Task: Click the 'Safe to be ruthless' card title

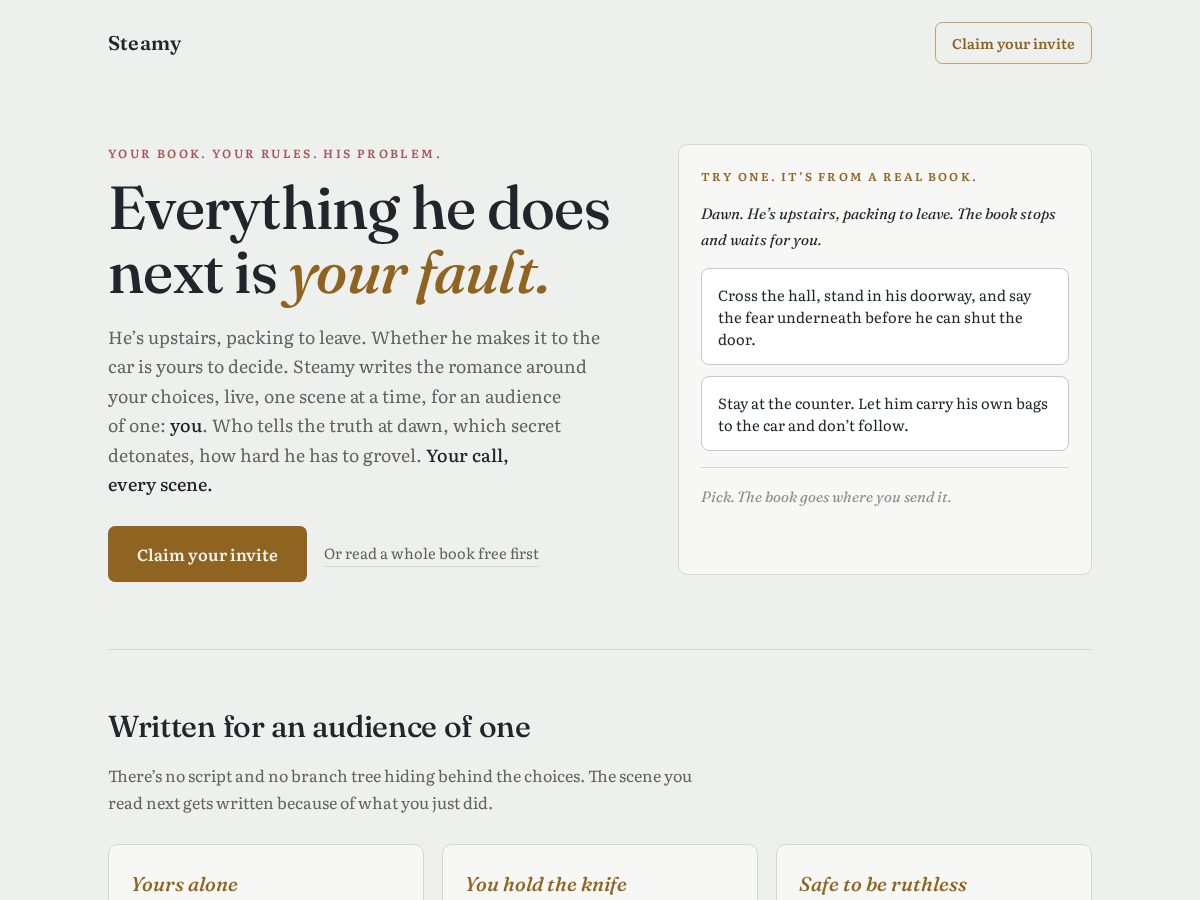Action: tap(883, 885)
